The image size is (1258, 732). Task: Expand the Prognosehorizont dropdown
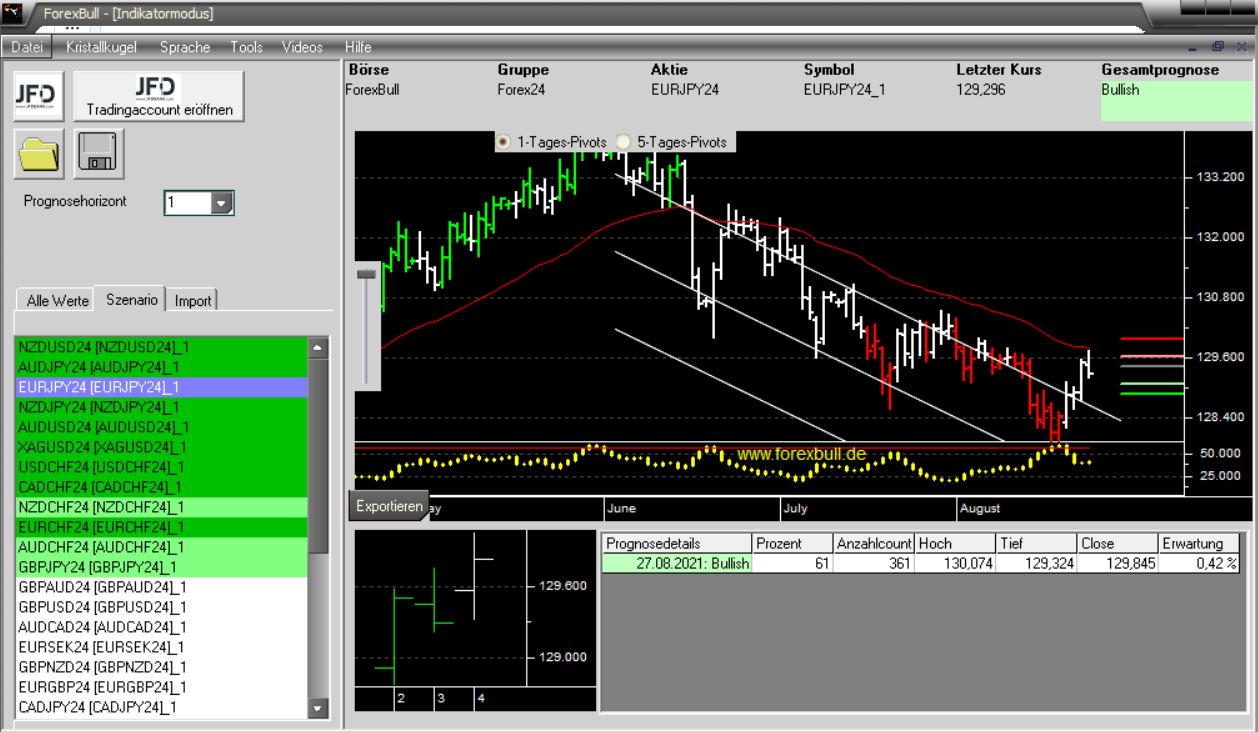pyautogui.click(x=222, y=202)
